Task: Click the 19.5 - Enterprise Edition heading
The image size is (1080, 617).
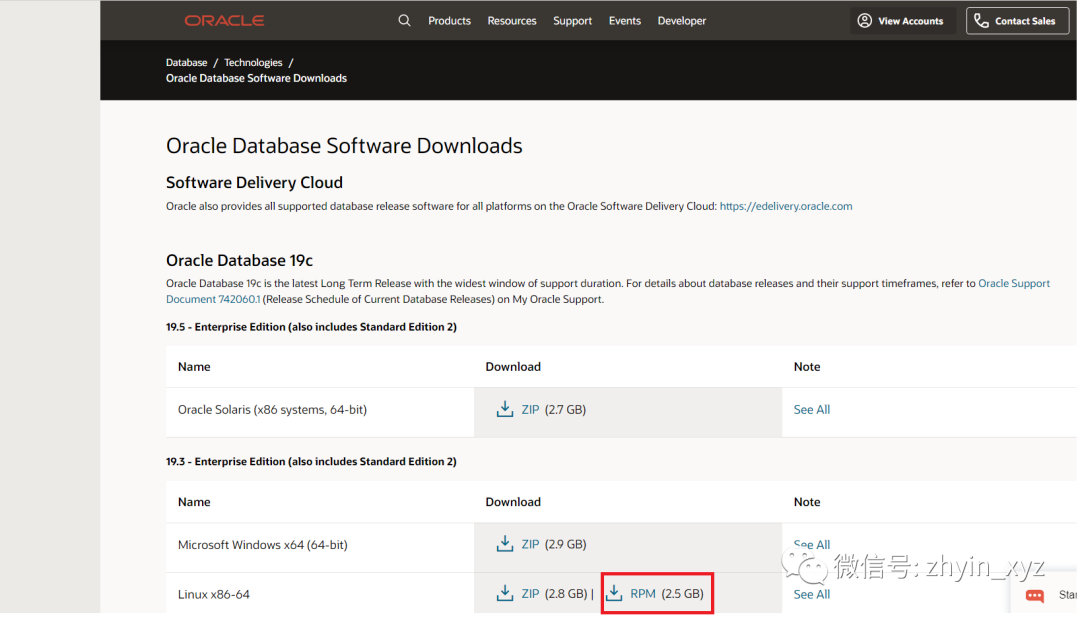Action: [x=311, y=326]
